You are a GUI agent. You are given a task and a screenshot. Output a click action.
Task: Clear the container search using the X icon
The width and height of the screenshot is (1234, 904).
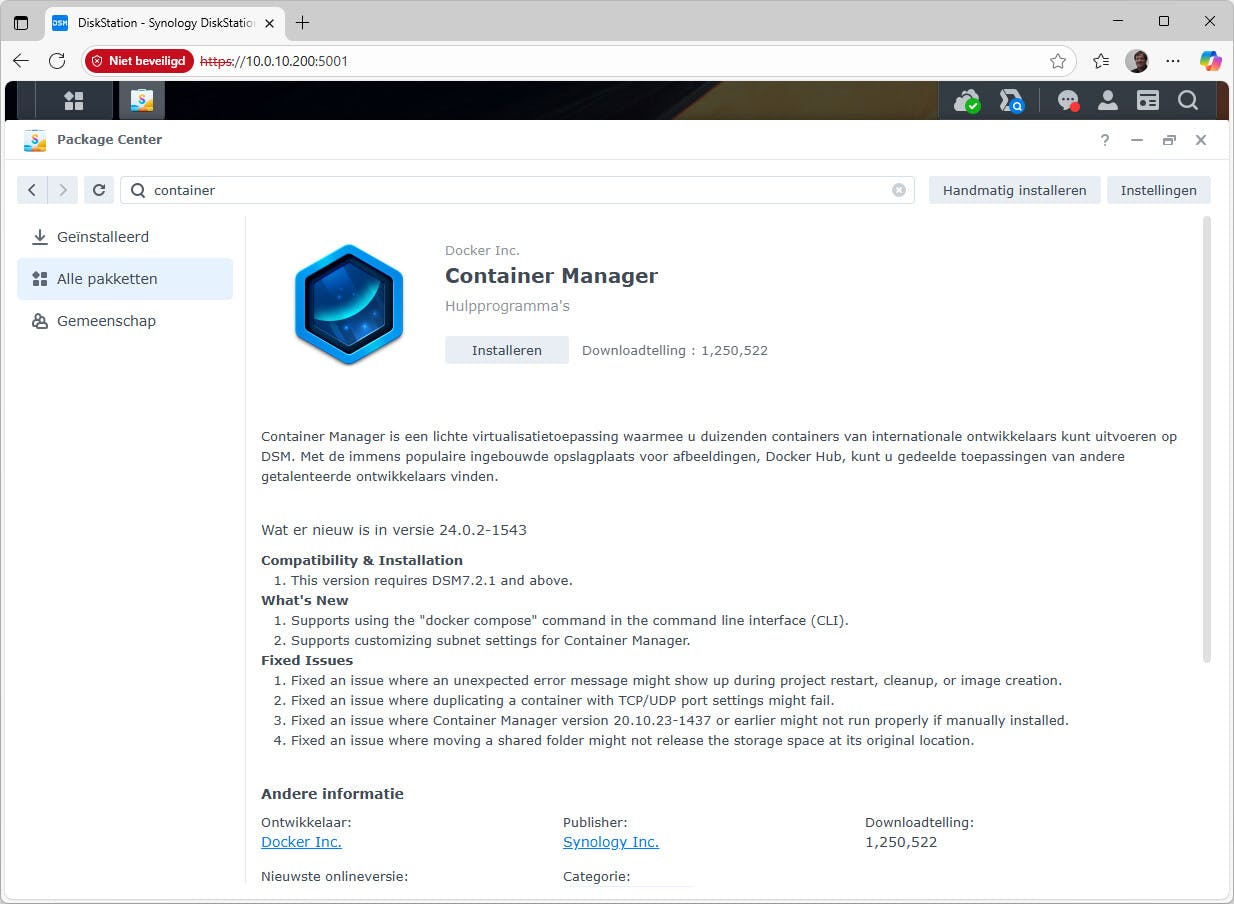[898, 190]
